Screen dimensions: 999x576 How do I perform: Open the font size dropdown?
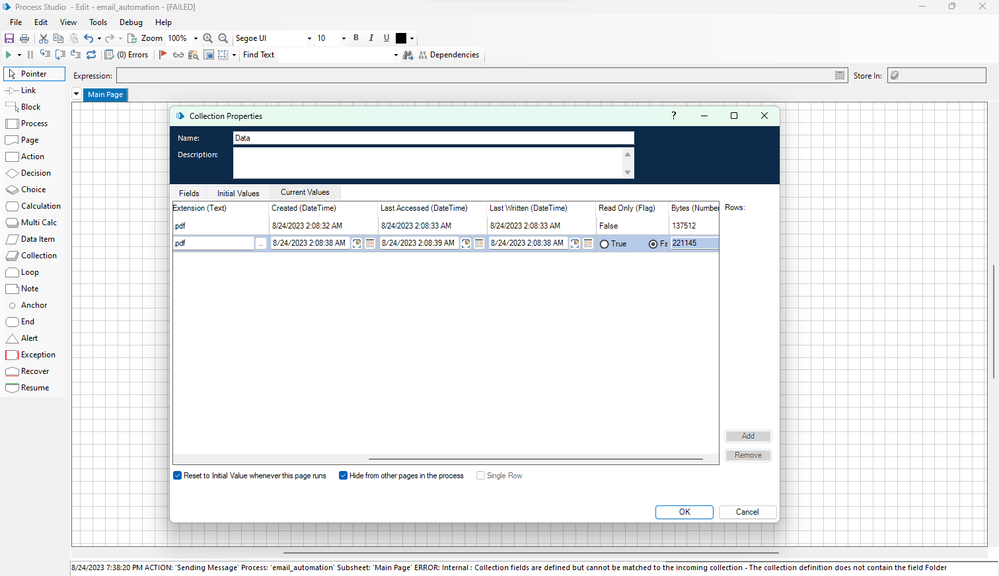pyautogui.click(x=343, y=38)
